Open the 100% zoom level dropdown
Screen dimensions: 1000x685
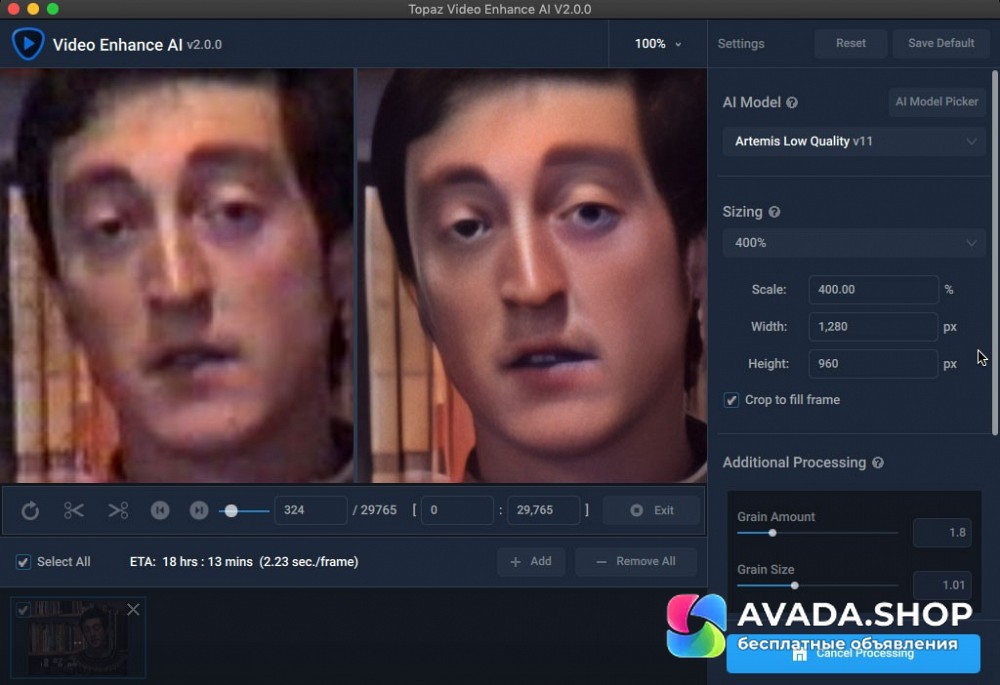(x=658, y=44)
